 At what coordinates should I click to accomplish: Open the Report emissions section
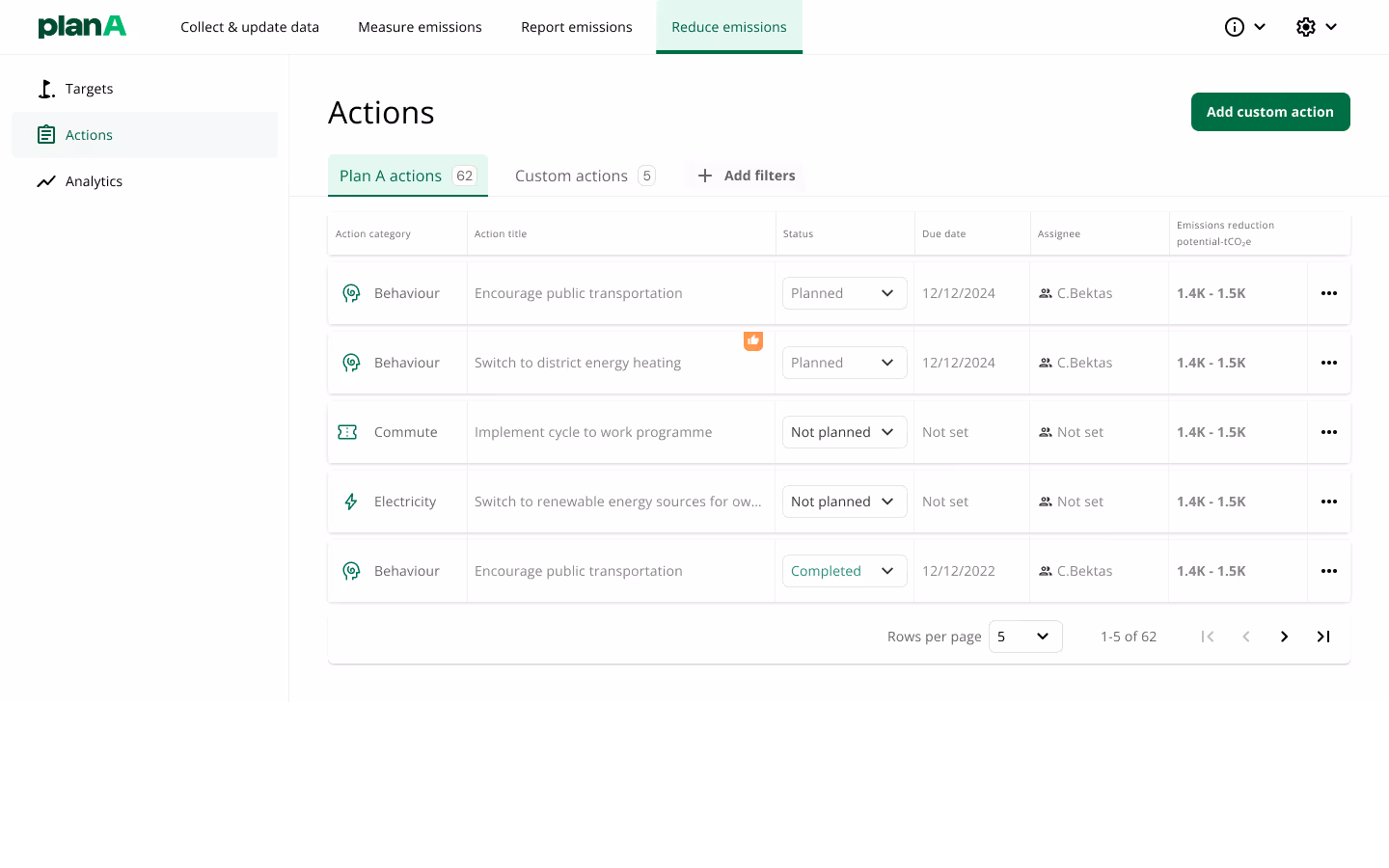[x=576, y=26]
